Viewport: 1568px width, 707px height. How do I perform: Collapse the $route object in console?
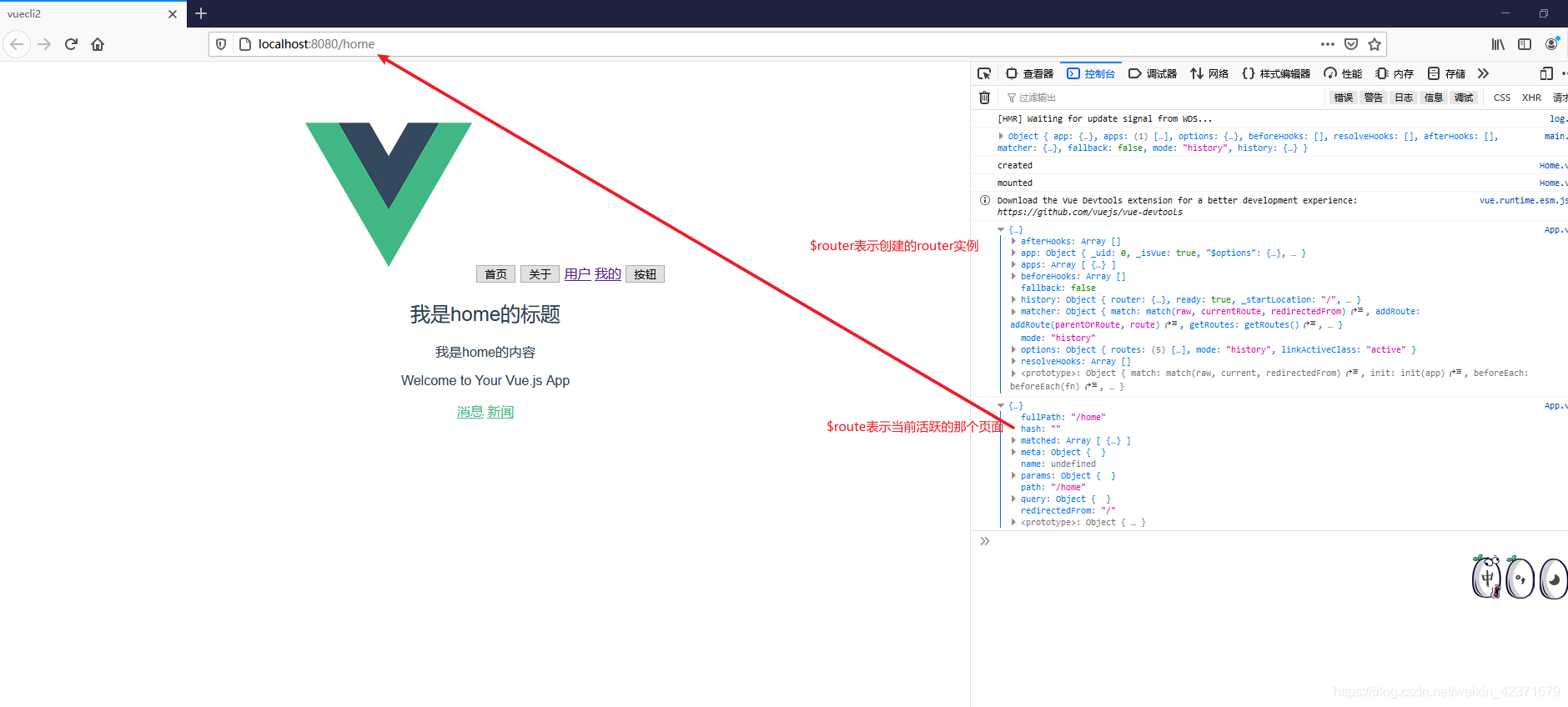pyautogui.click(x=1001, y=405)
